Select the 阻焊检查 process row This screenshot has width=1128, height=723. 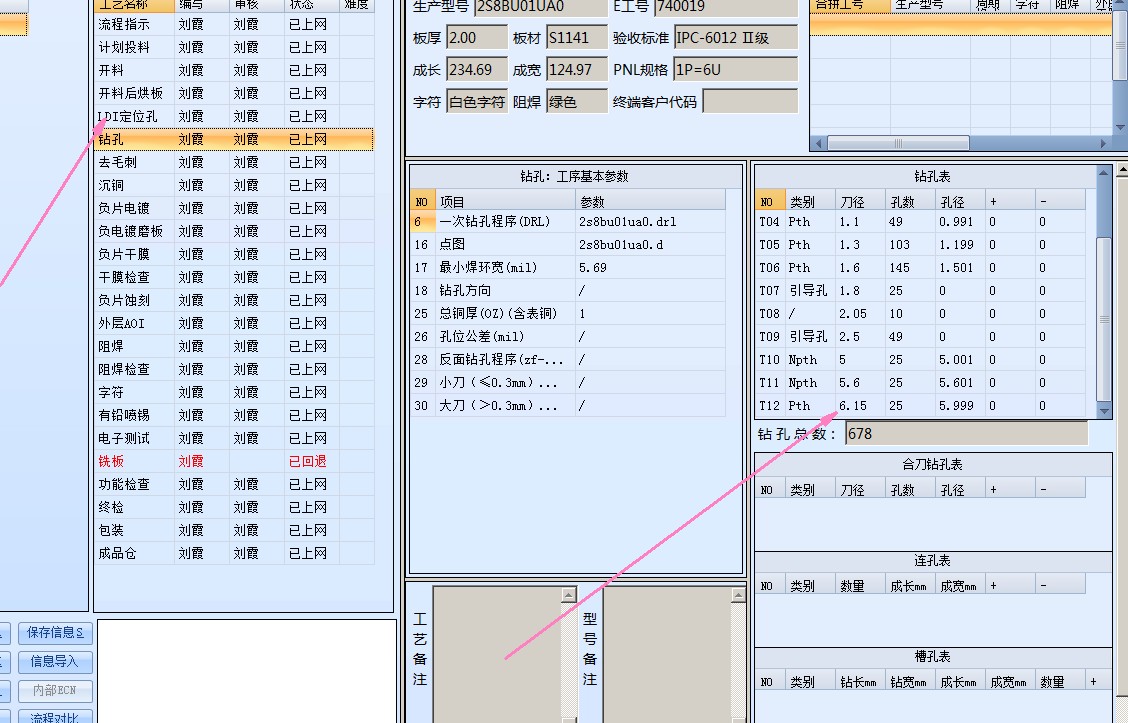coord(234,370)
